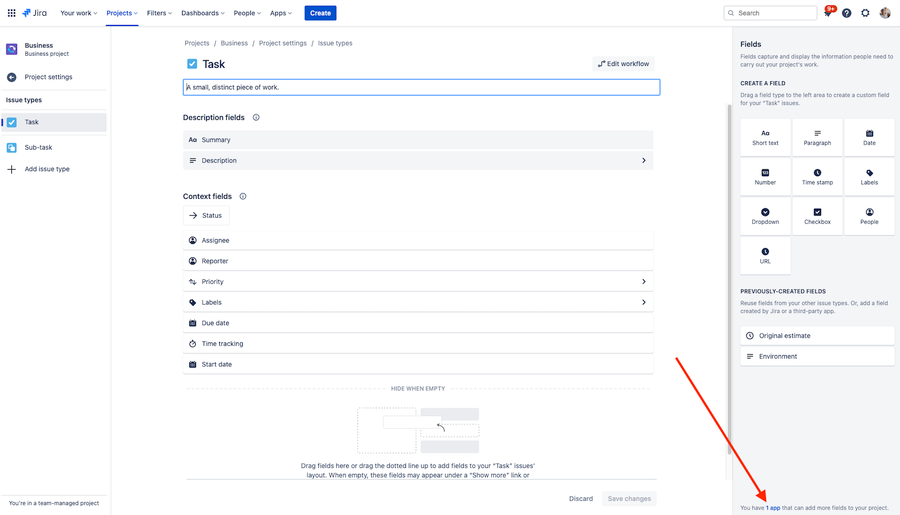Open the notifications bell
The height and width of the screenshot is (515, 900).
coord(828,13)
